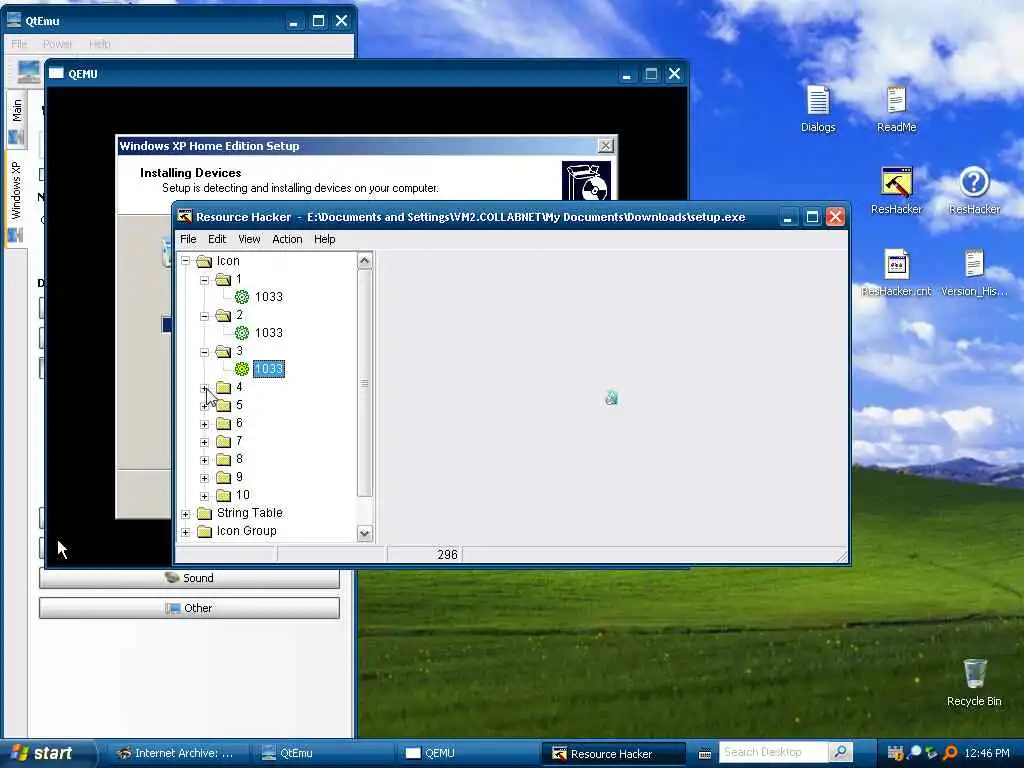Click the Installing Devices heading
The width and height of the screenshot is (1024, 768).
pos(191,173)
